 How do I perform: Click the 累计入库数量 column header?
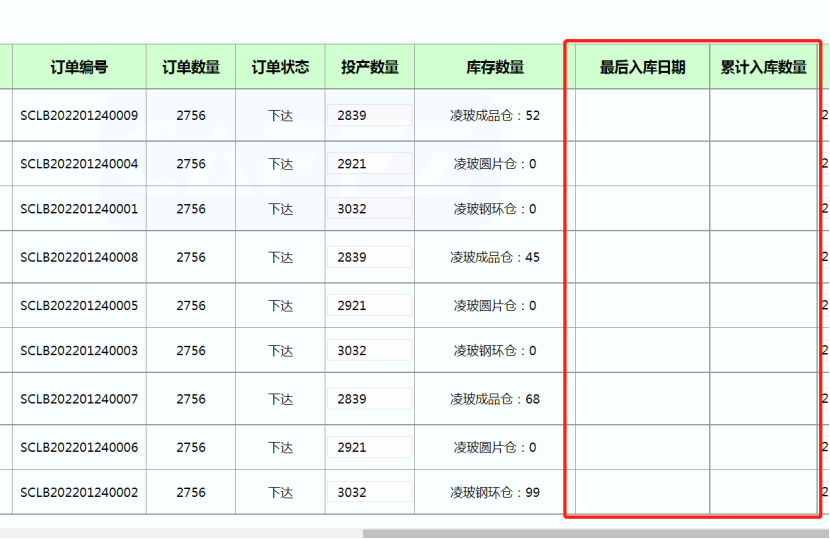pos(763,68)
